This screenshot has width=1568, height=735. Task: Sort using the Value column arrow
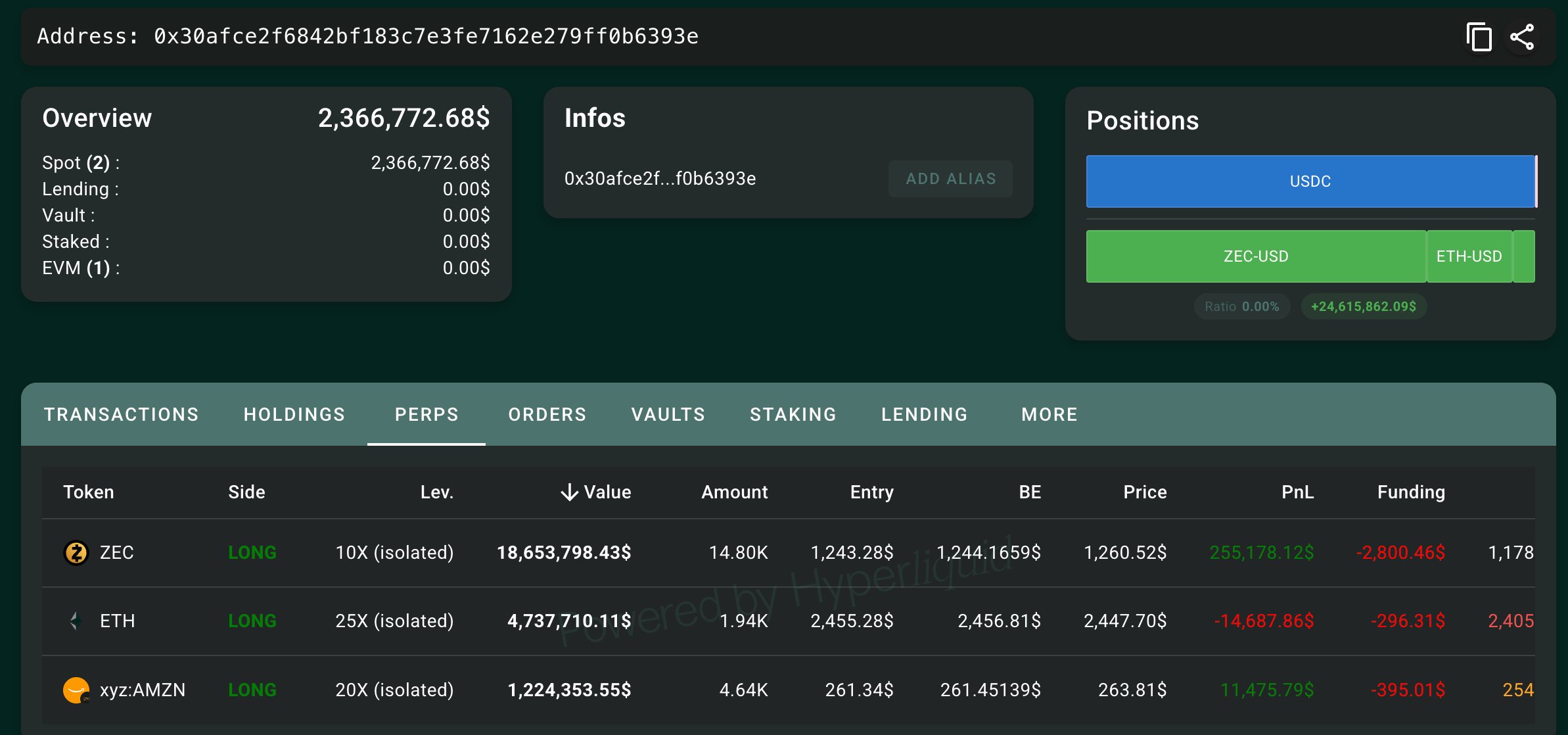pyautogui.click(x=569, y=492)
